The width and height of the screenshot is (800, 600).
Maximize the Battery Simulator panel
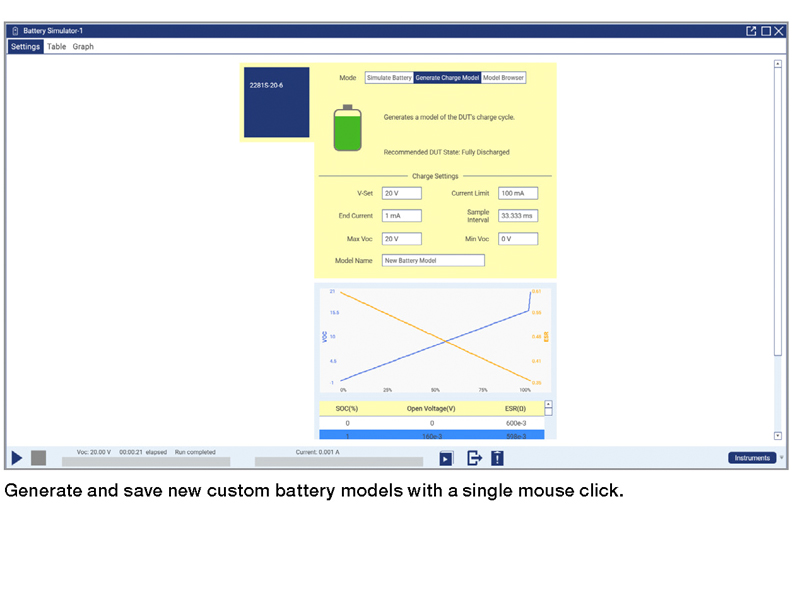click(765, 31)
